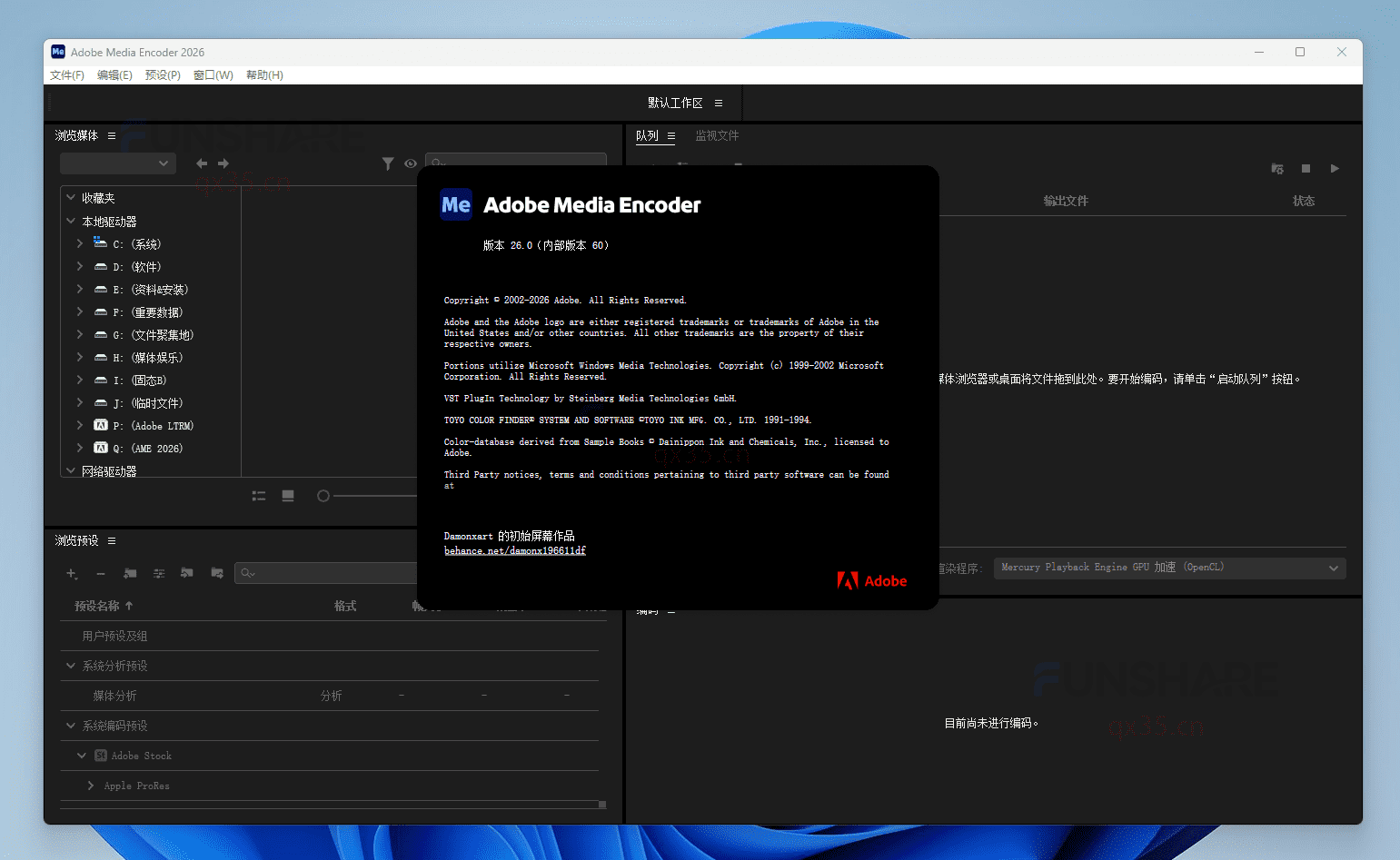Select the 队列 tab
Image resolution: width=1400 pixels, height=860 pixels.
click(x=647, y=135)
